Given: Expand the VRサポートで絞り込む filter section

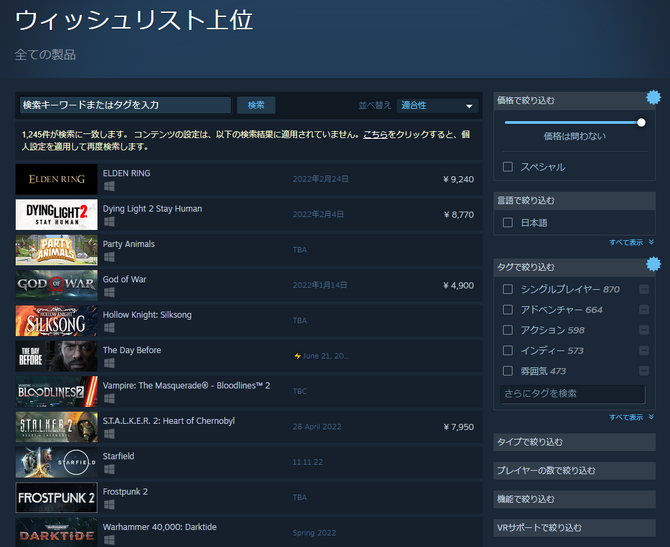Looking at the screenshot, I should (x=574, y=527).
